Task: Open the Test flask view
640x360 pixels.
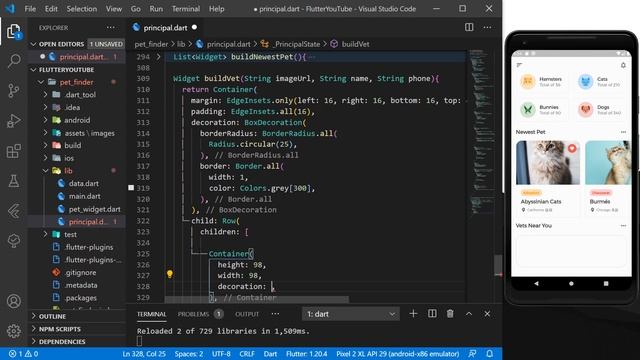Action: click(13, 181)
